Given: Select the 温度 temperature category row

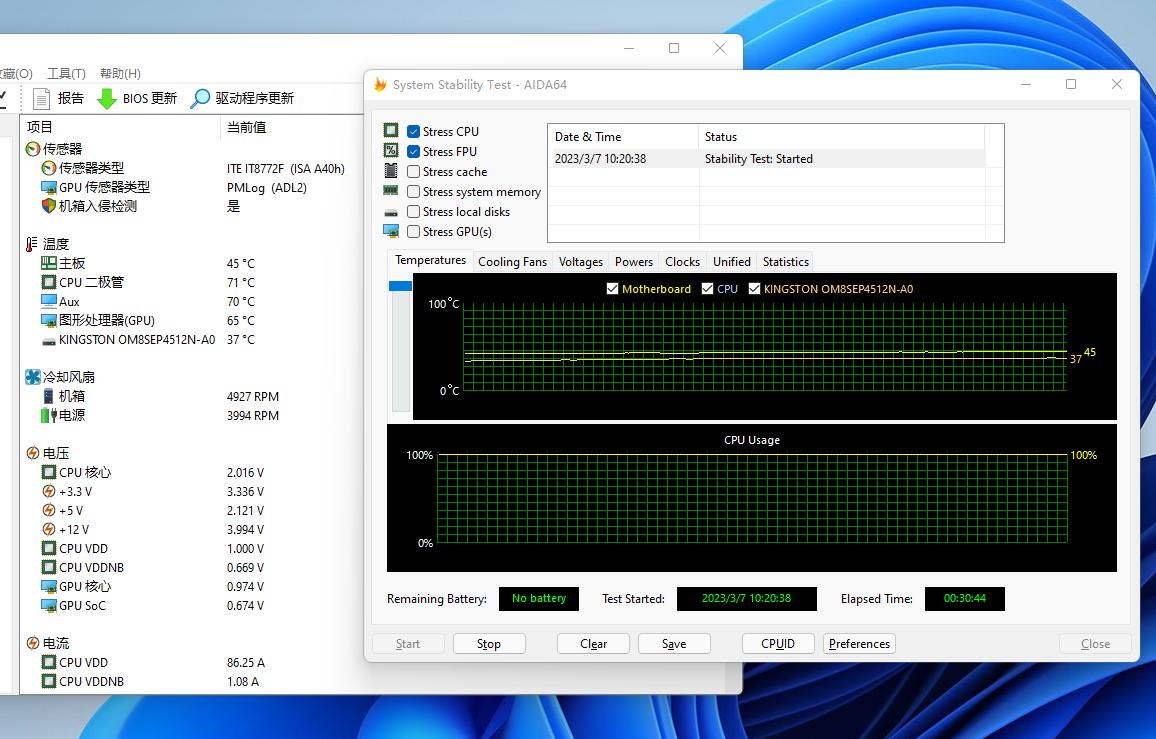Looking at the screenshot, I should click(x=55, y=244).
